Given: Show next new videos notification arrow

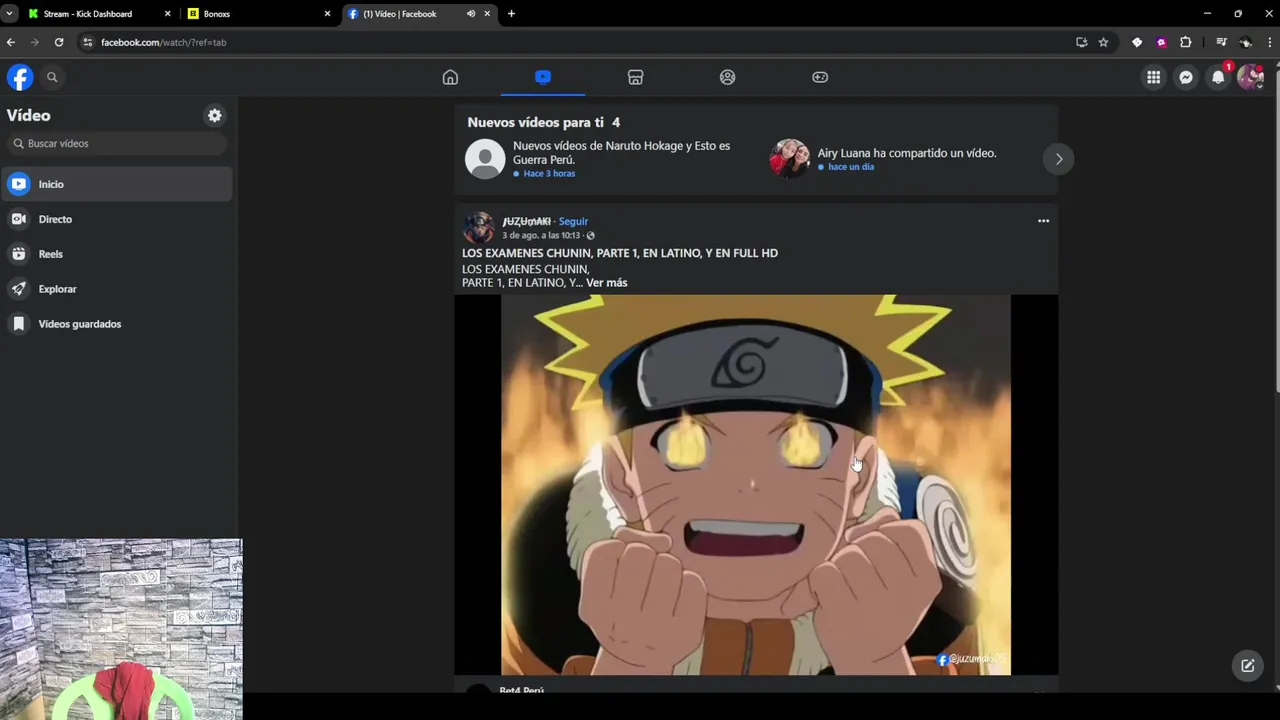Looking at the screenshot, I should coord(1058,159).
